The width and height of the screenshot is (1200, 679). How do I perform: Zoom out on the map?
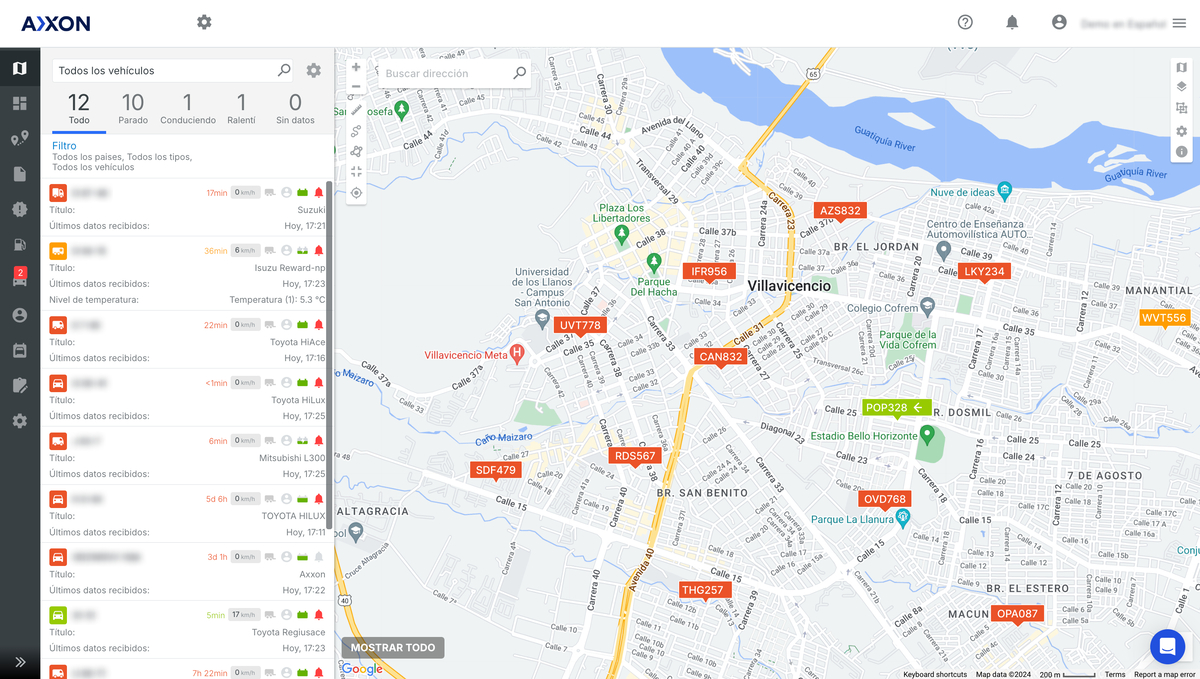point(356,87)
